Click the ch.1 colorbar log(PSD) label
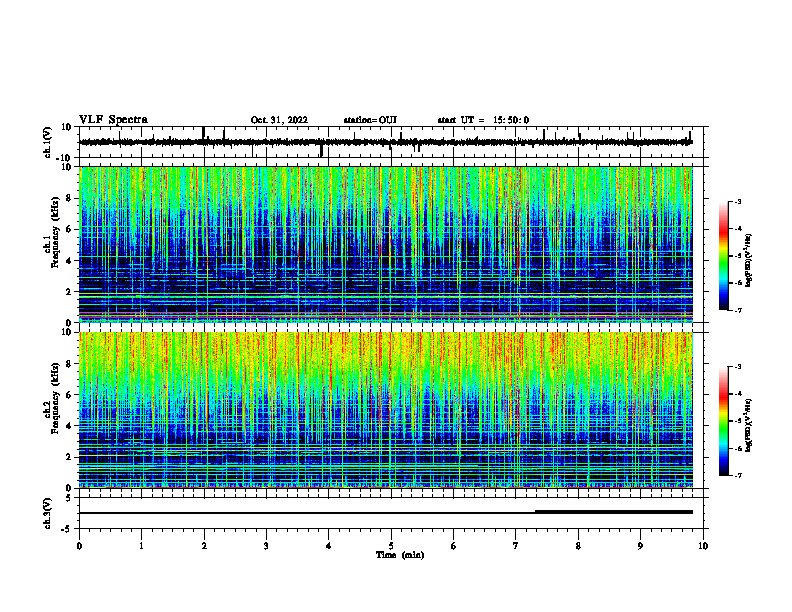The width and height of the screenshot is (792, 612). tap(749, 260)
